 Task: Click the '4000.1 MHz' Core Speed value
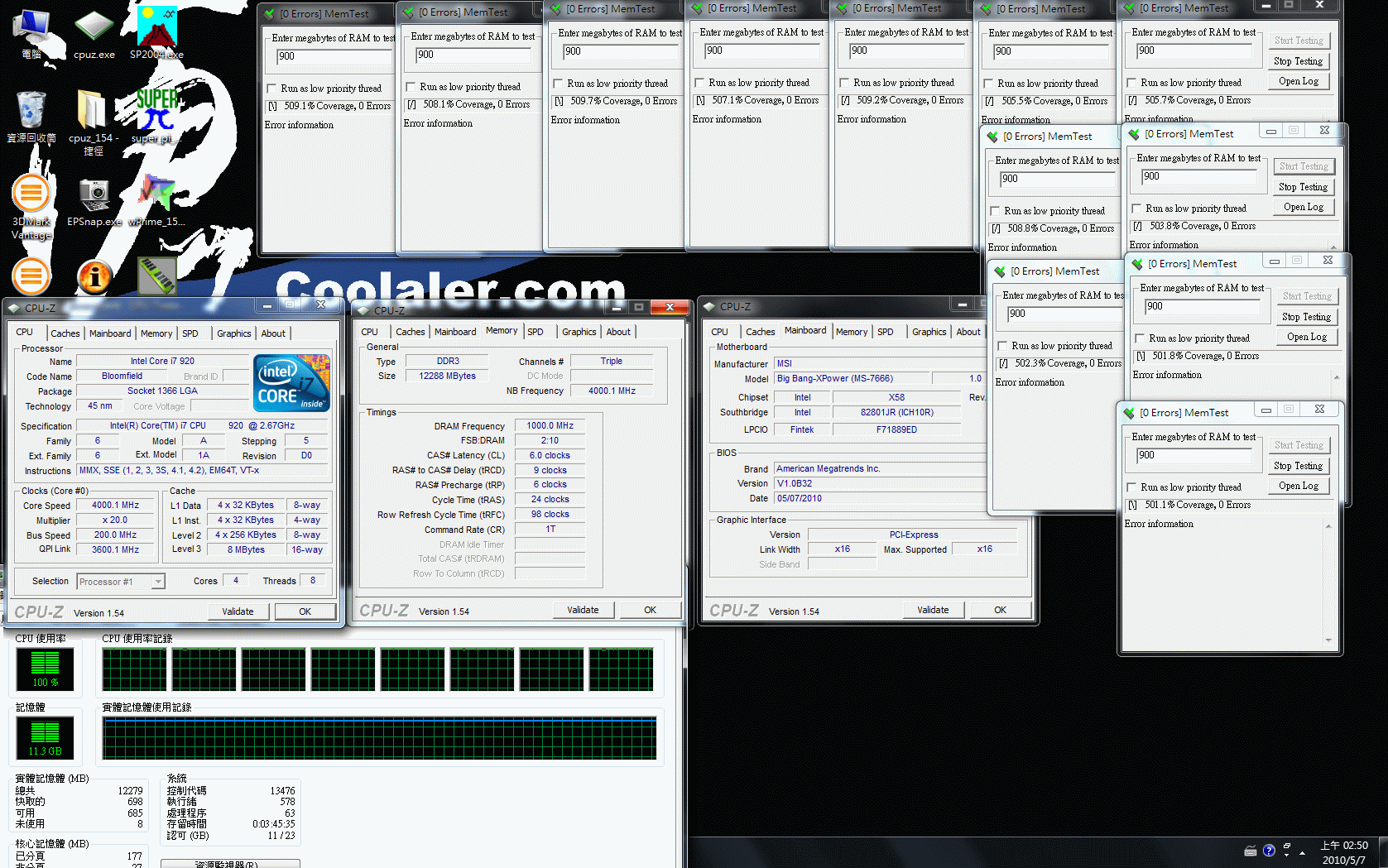(115, 505)
